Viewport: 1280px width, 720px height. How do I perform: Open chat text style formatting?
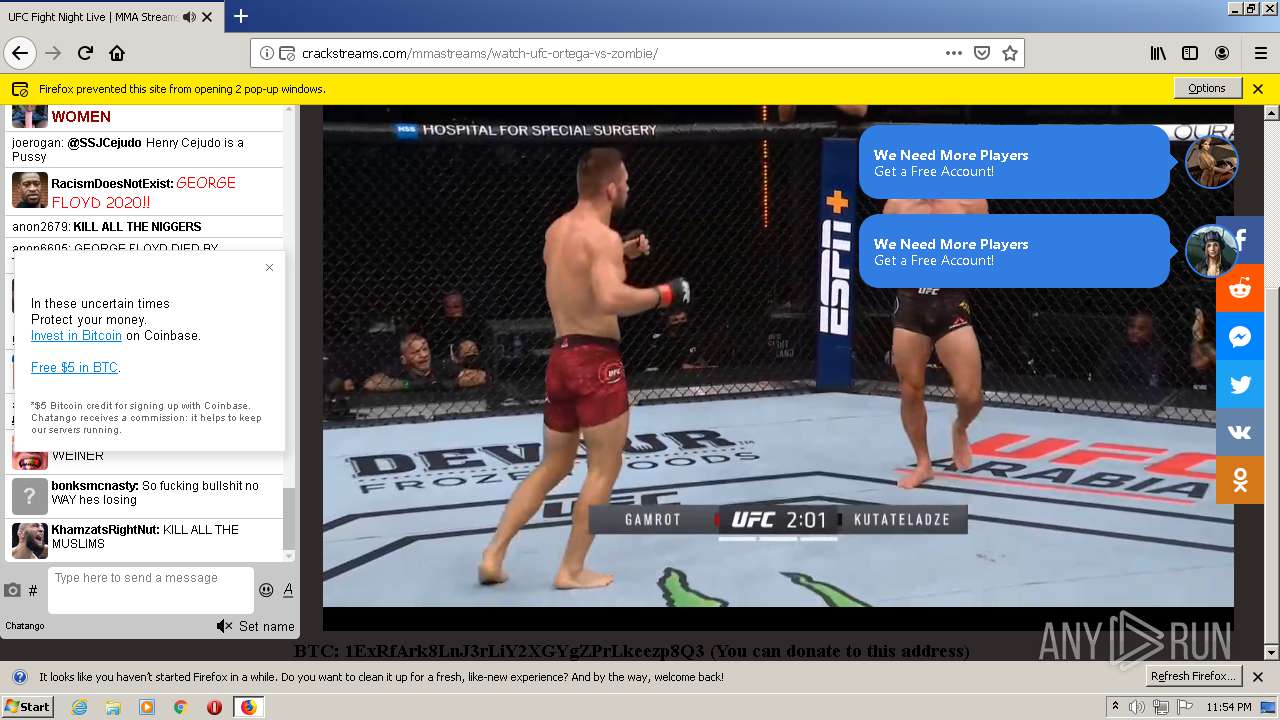pos(288,590)
